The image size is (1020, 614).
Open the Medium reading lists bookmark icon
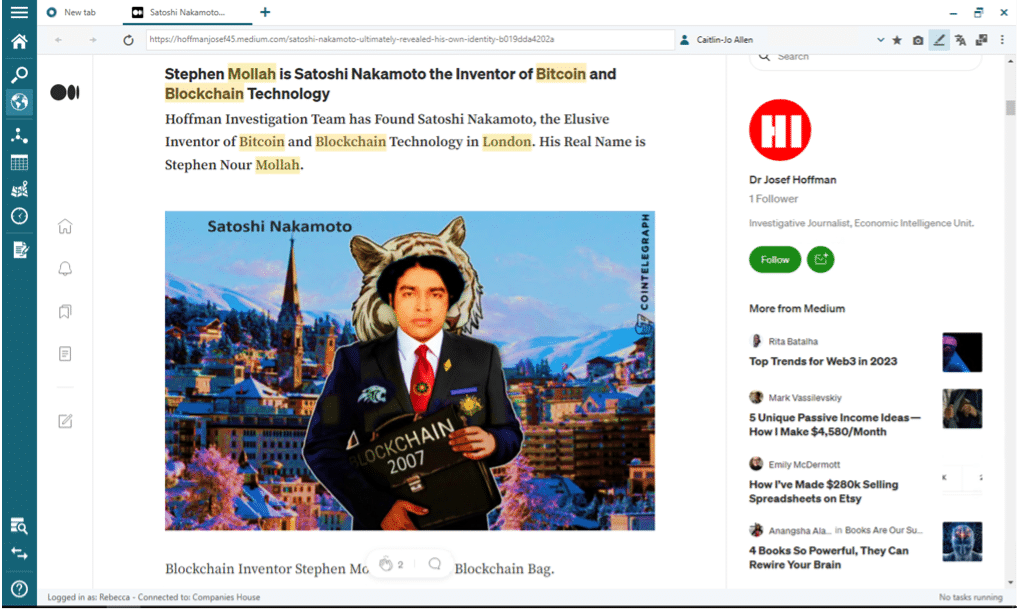pos(65,312)
